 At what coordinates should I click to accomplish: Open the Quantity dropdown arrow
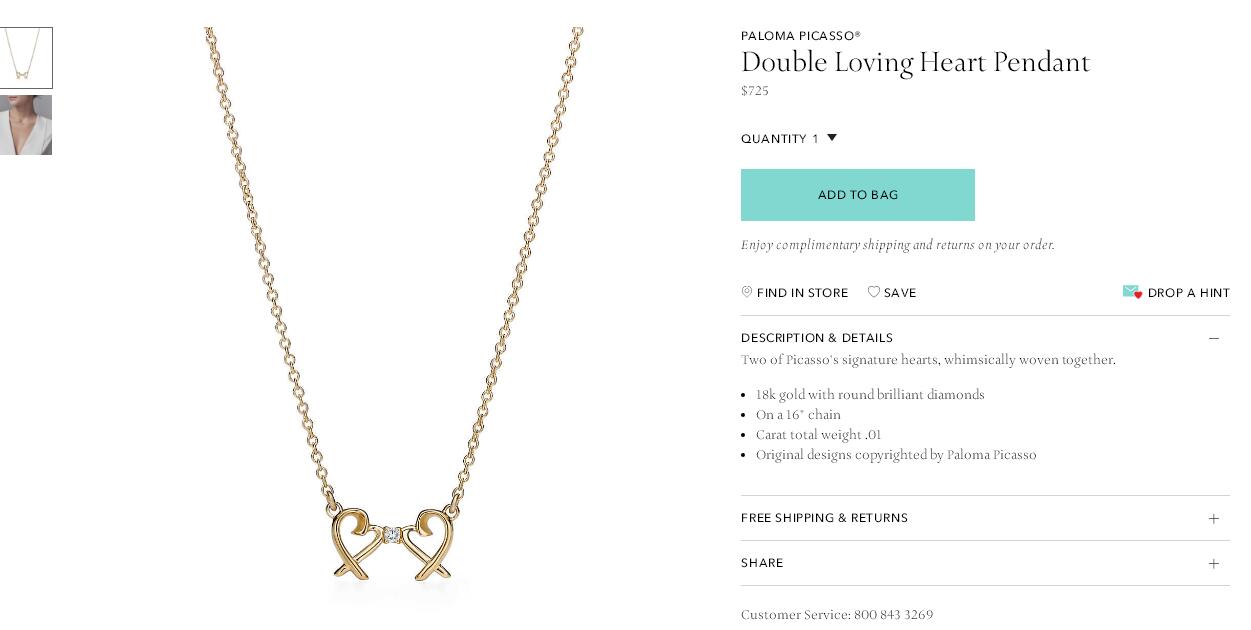pos(832,138)
